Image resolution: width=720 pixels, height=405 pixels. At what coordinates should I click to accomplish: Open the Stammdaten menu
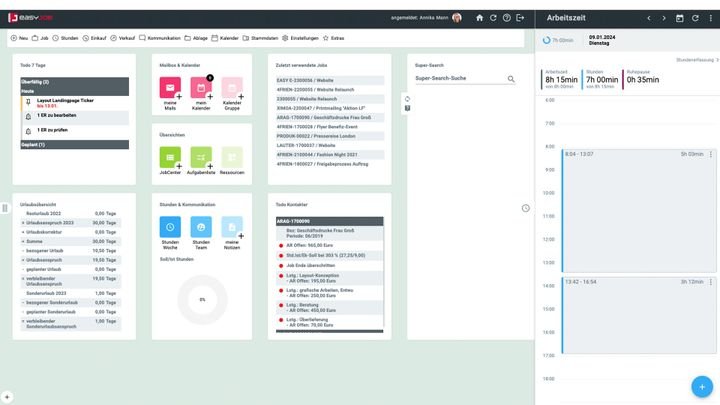coord(260,38)
